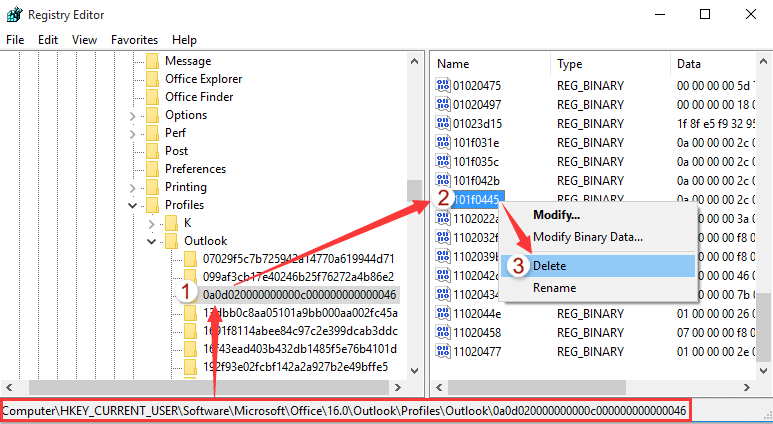Click the Office Explorer folder icon
Viewport: 773px width, 424px height.
(x=153, y=79)
